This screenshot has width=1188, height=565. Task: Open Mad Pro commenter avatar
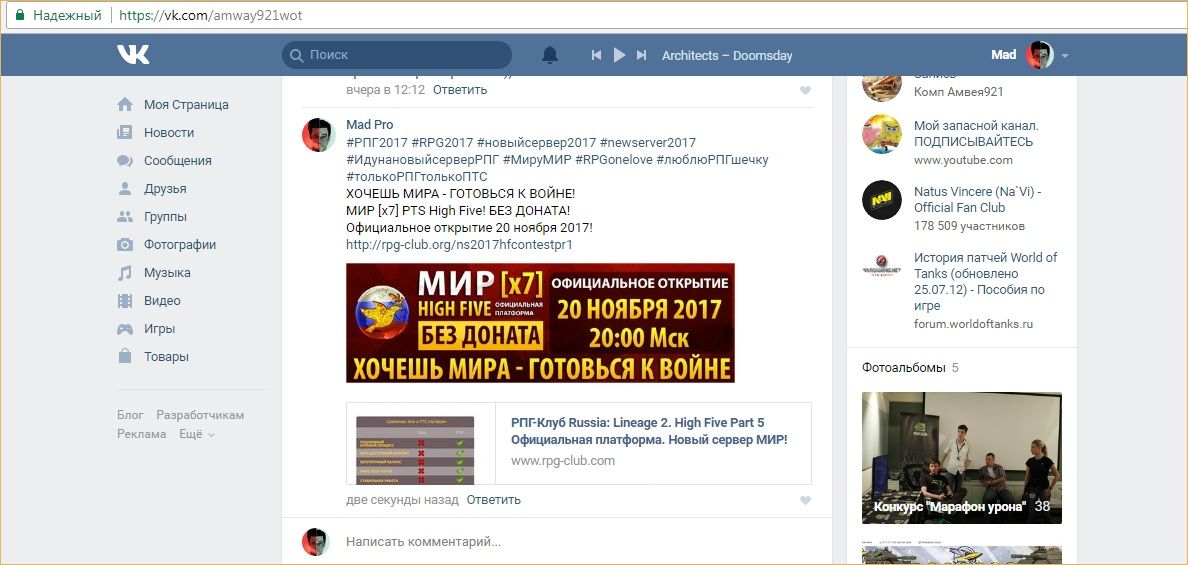click(318, 135)
